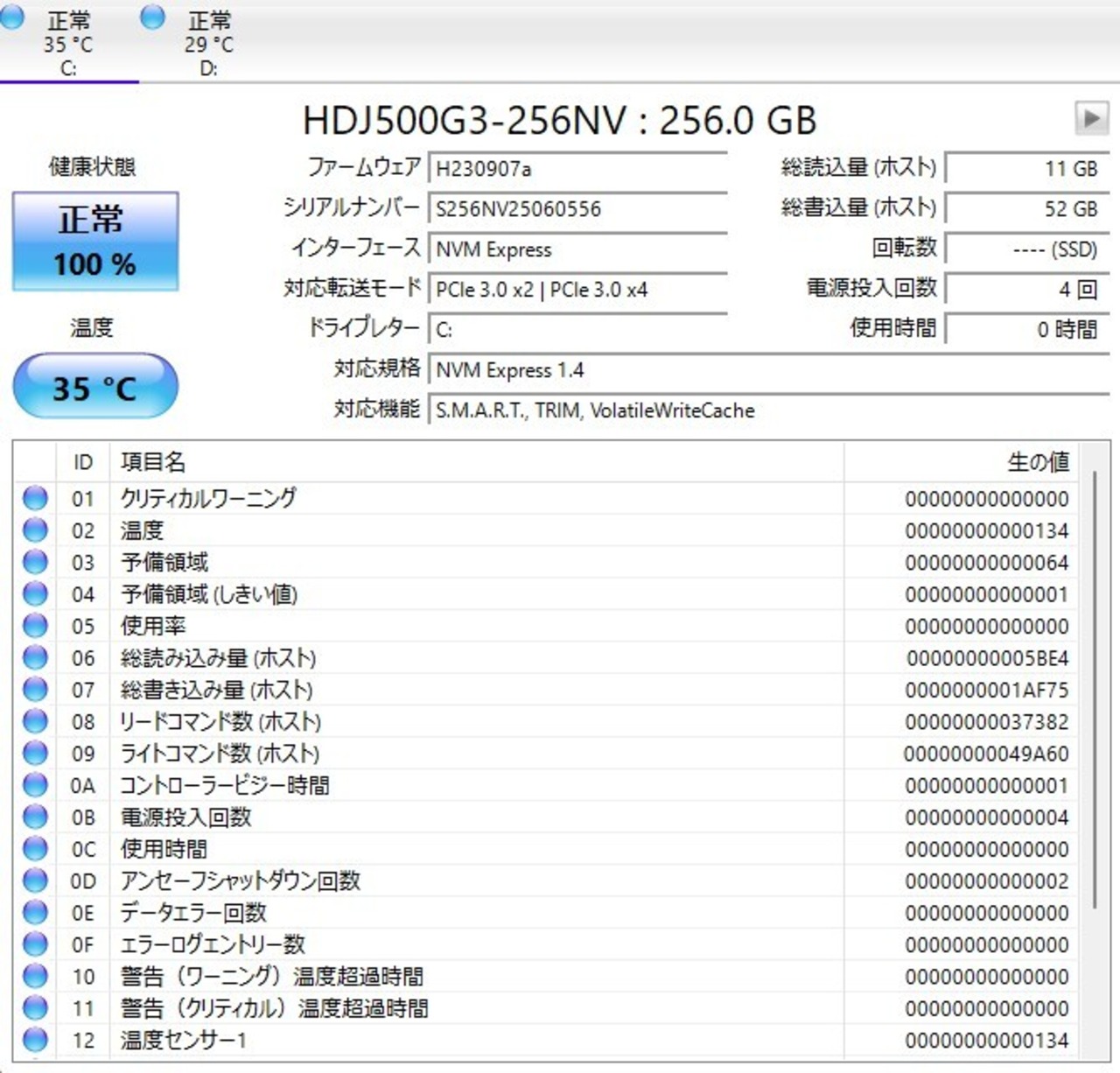Go to next disk with arrow button
Screen dimensions: 1120x1073
[x=1091, y=117]
